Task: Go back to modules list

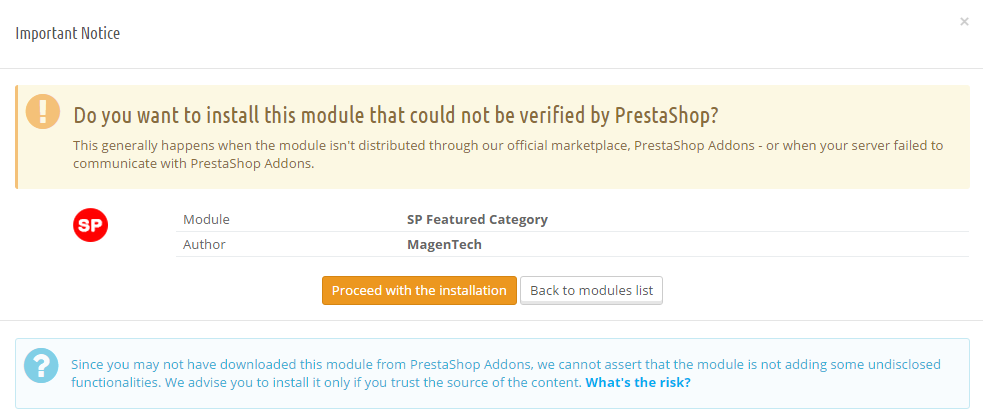Action: [x=591, y=291]
